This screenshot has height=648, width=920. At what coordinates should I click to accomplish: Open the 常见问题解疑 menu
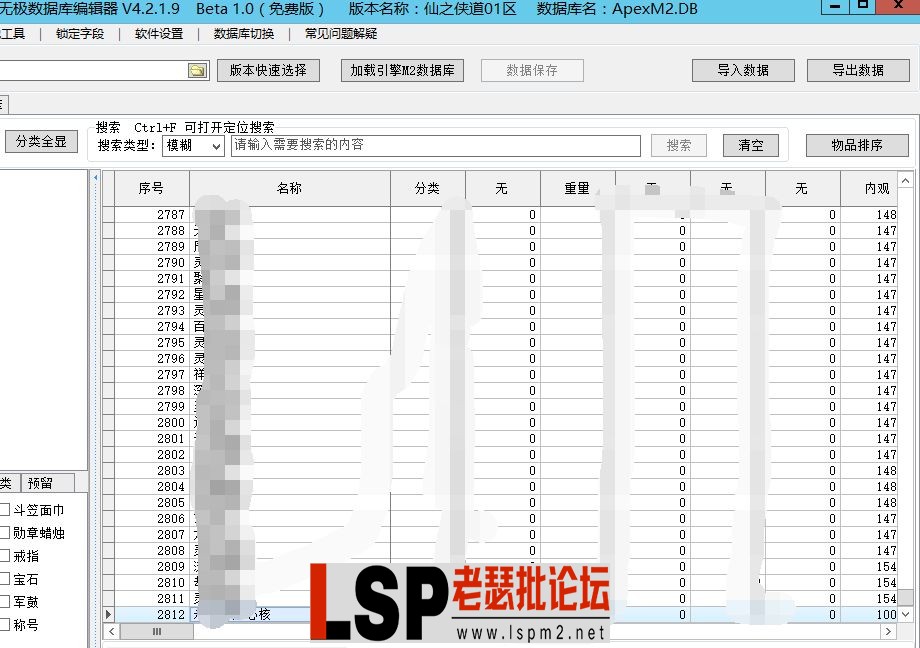(341, 34)
